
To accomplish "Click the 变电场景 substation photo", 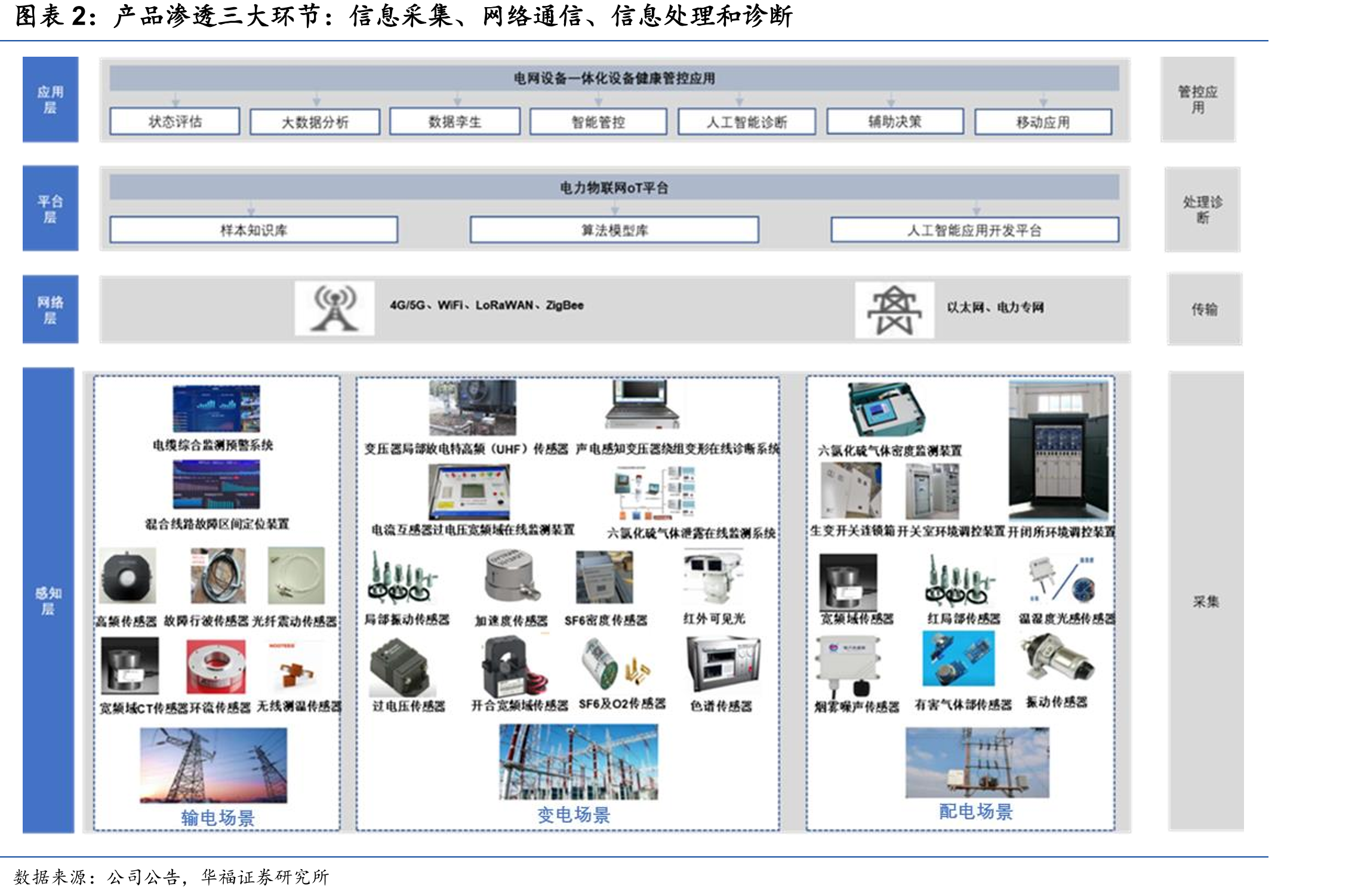I will [578, 762].
